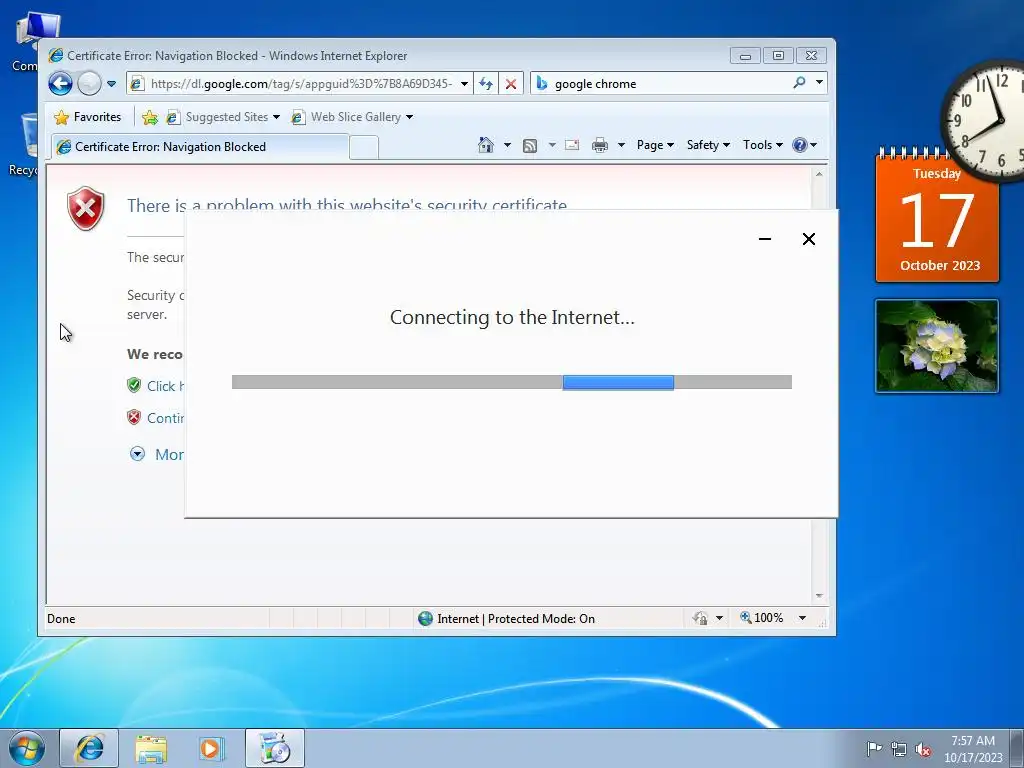Open the Tools menu
This screenshot has height=768, width=1024.
click(762, 145)
